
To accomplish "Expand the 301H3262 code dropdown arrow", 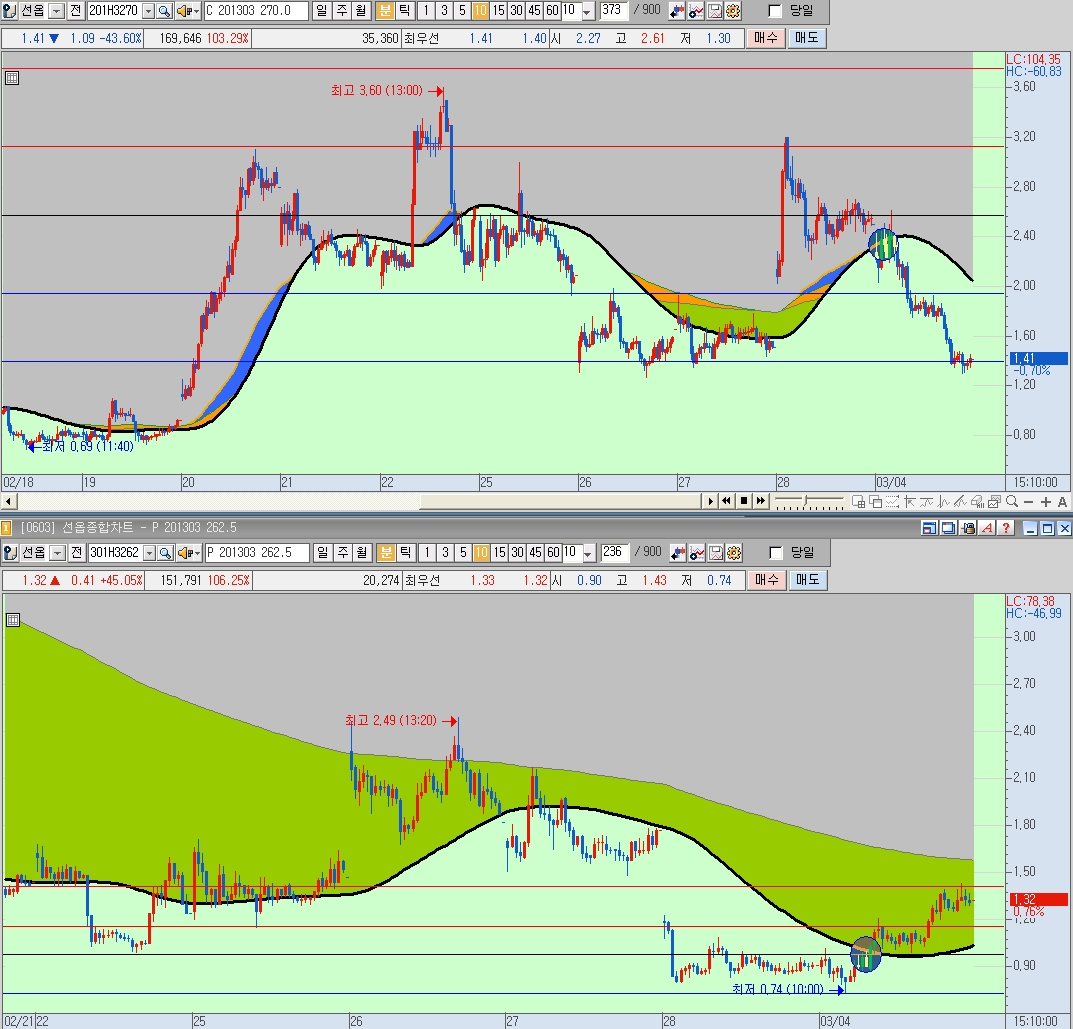I will 149,553.
